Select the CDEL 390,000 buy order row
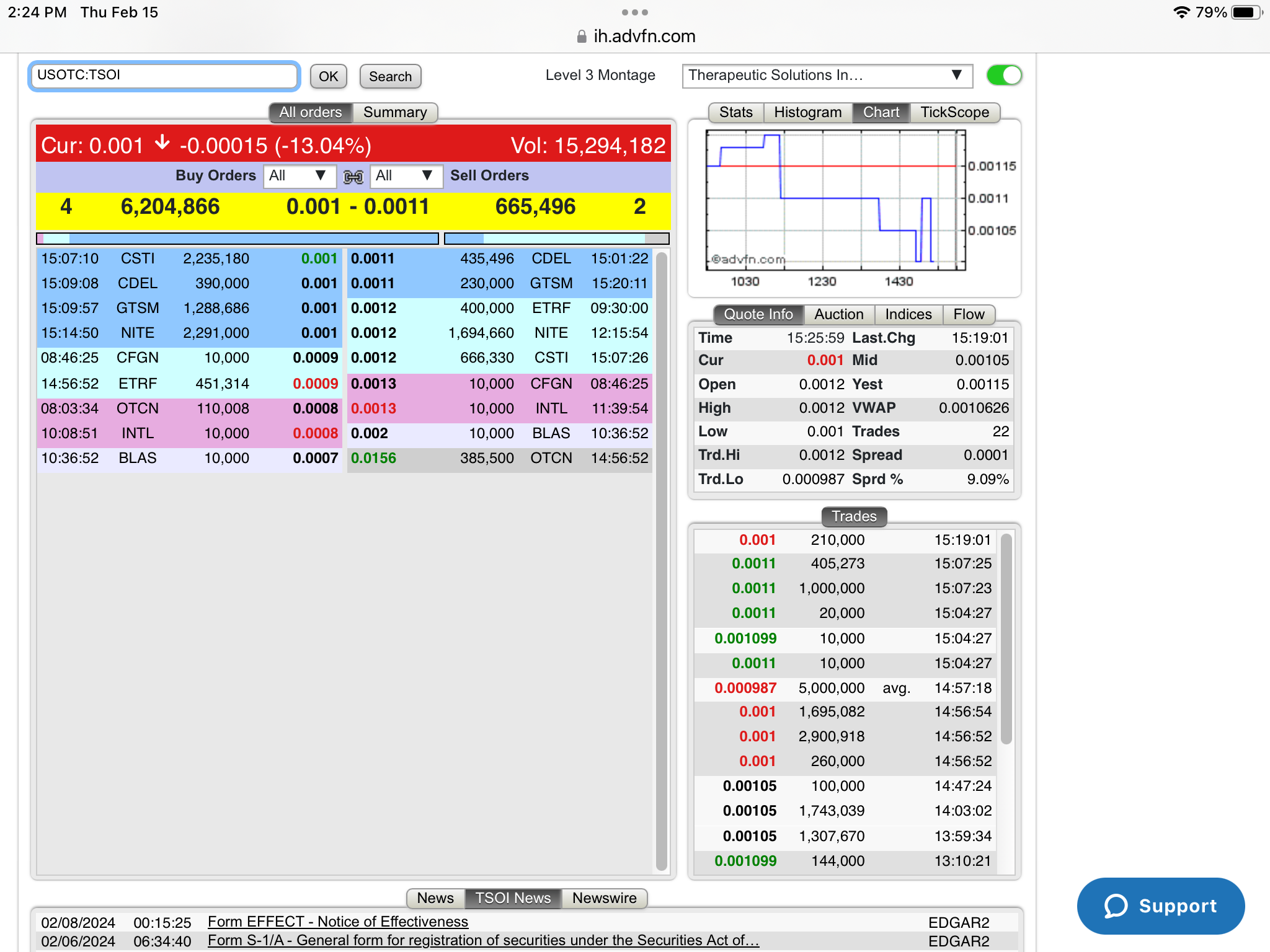Screen dimensions: 1270x952 coord(189,284)
